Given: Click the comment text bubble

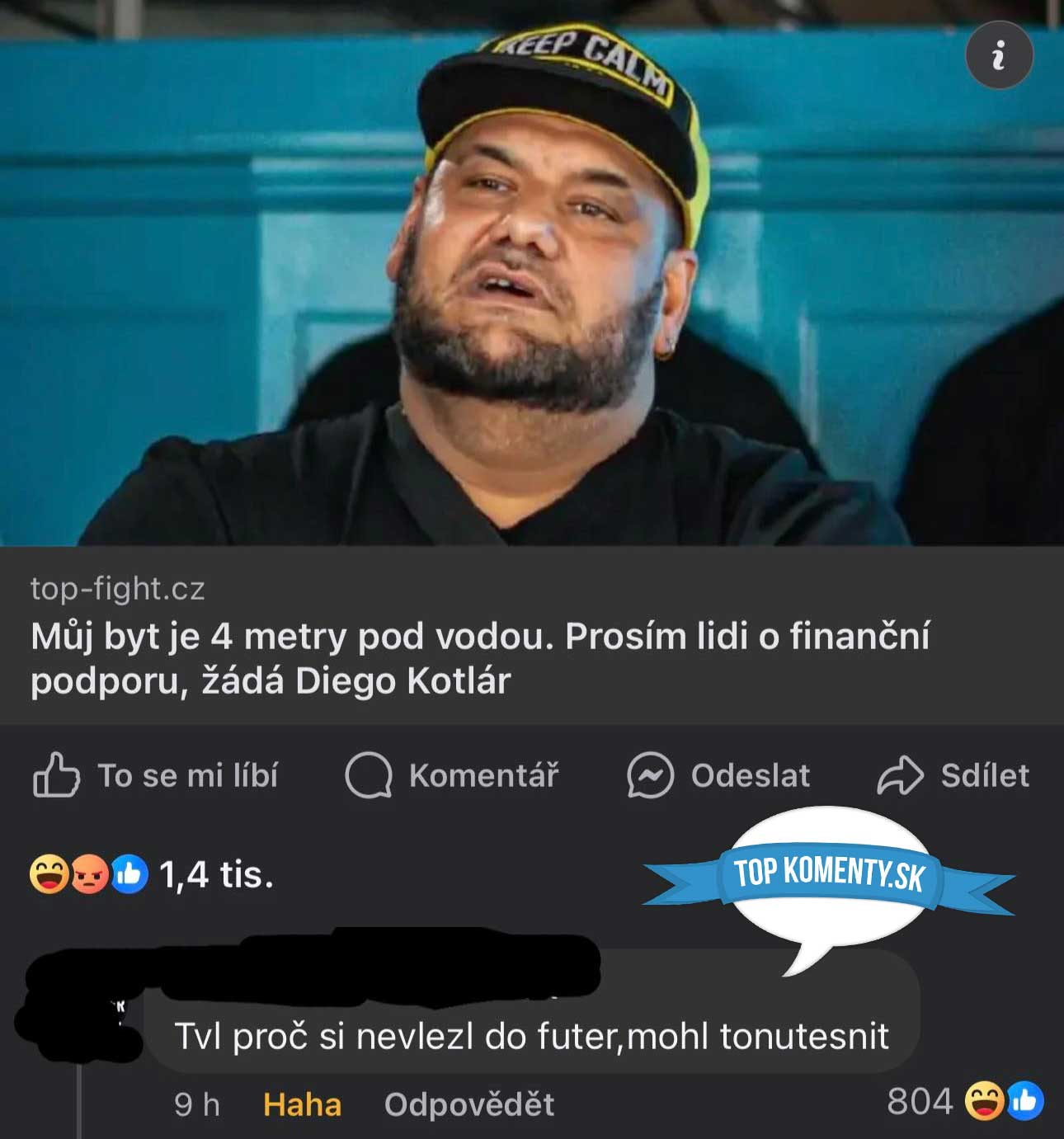Looking at the screenshot, I should [x=531, y=1011].
